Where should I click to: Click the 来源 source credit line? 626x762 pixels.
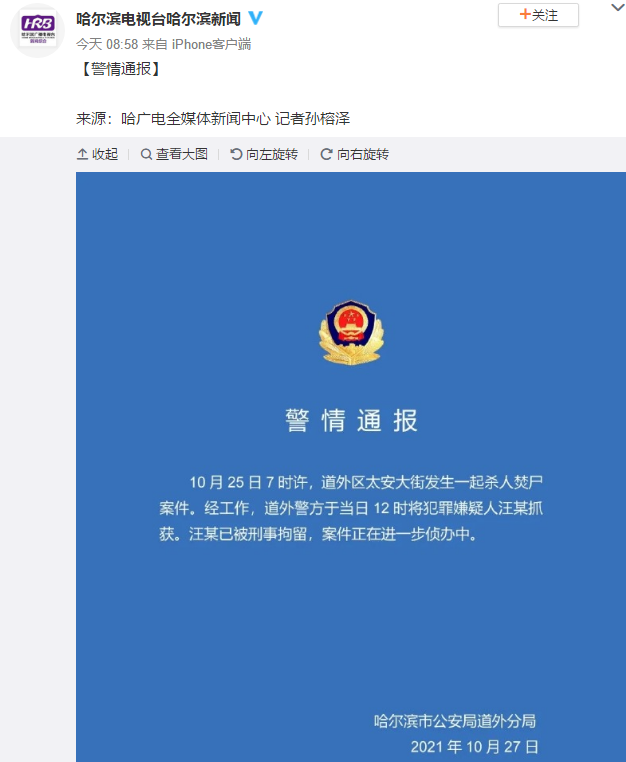click(213, 119)
